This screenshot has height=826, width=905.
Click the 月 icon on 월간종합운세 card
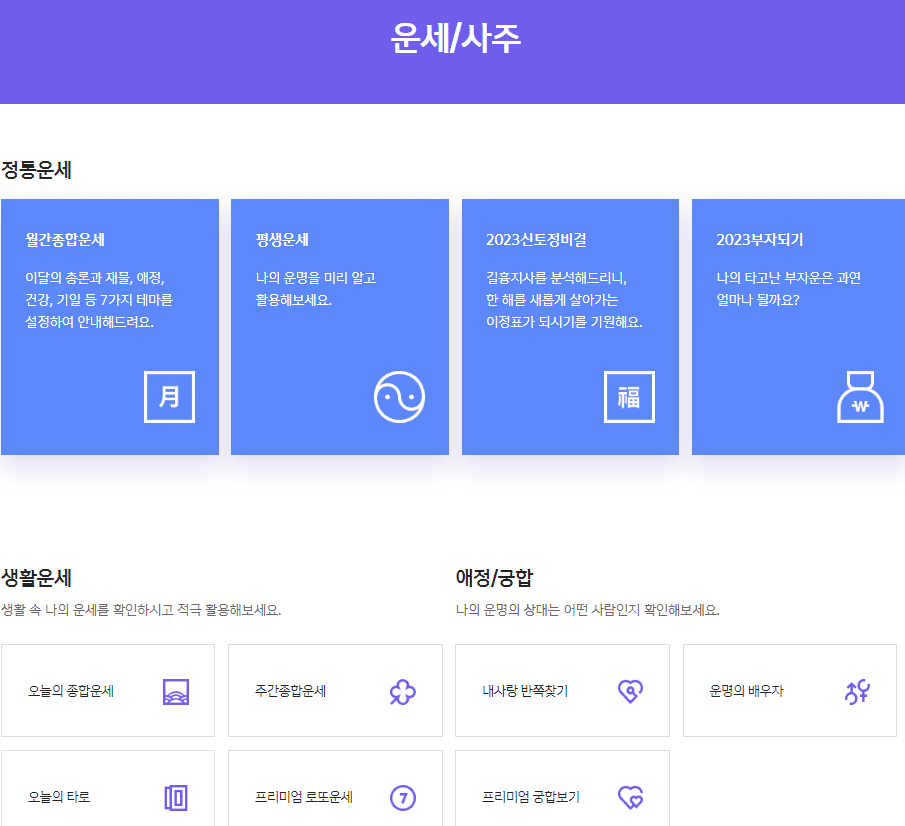coord(169,396)
